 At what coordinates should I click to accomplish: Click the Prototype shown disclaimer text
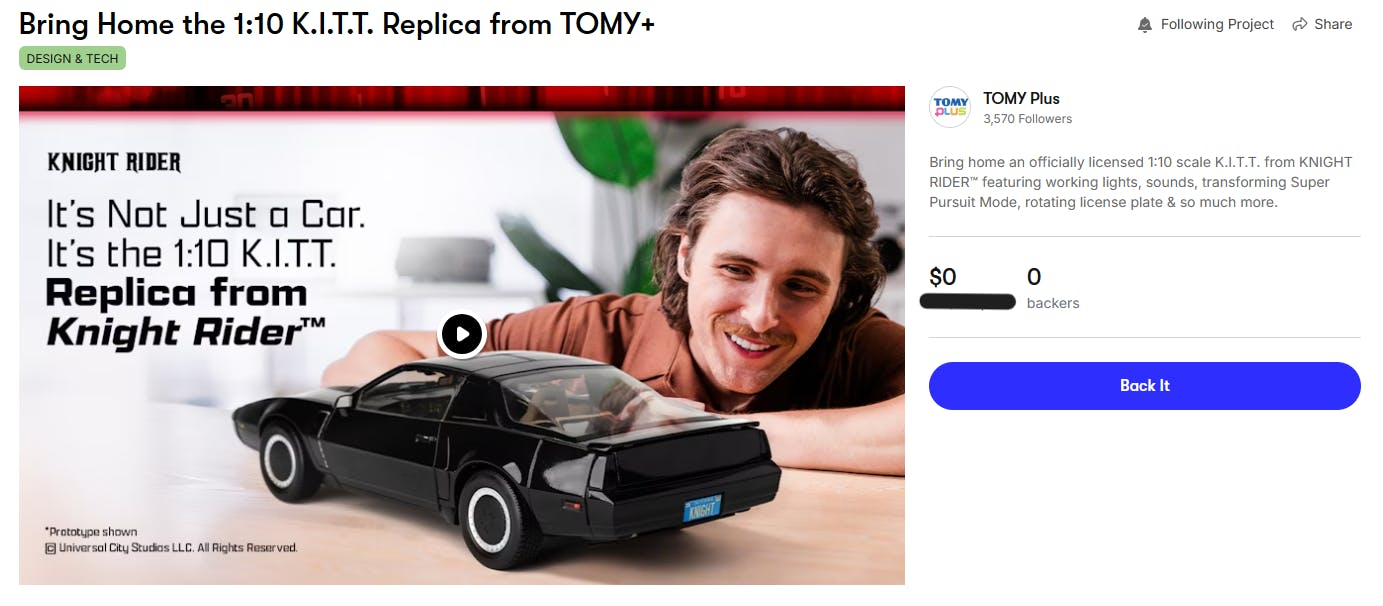point(91,532)
